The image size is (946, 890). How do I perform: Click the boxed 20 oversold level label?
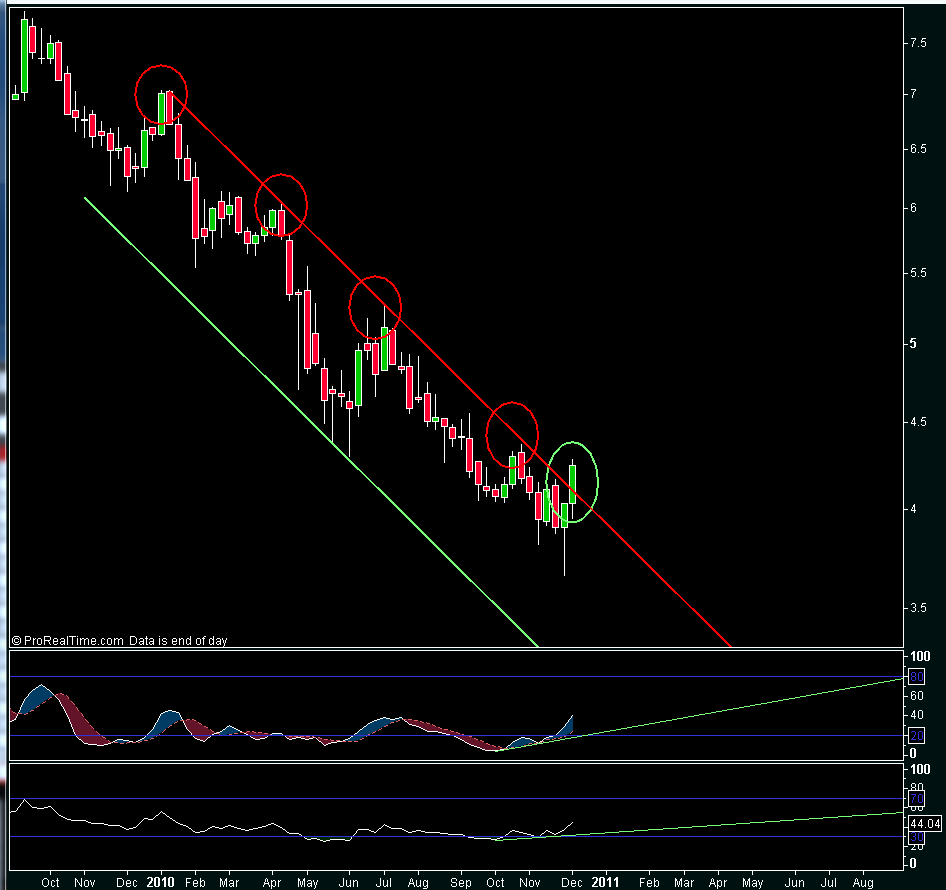click(x=916, y=736)
